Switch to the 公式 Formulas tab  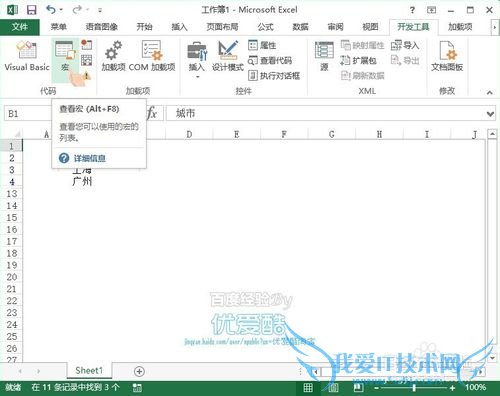coord(265,27)
